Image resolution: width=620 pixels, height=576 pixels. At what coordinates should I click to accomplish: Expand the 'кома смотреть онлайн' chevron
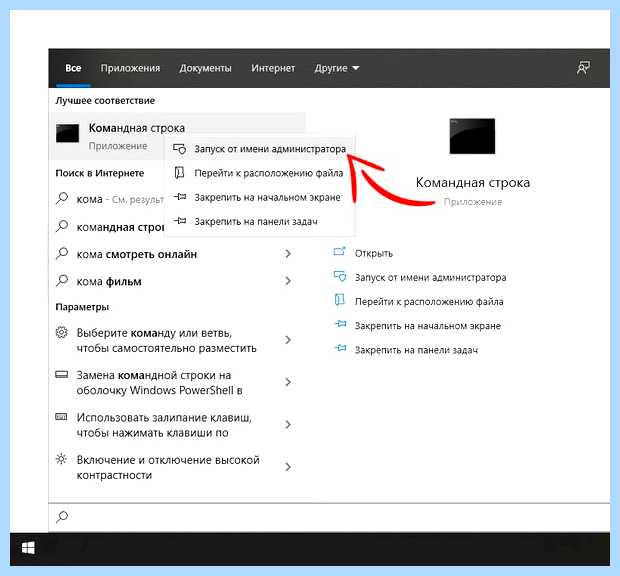pyautogui.click(x=288, y=253)
